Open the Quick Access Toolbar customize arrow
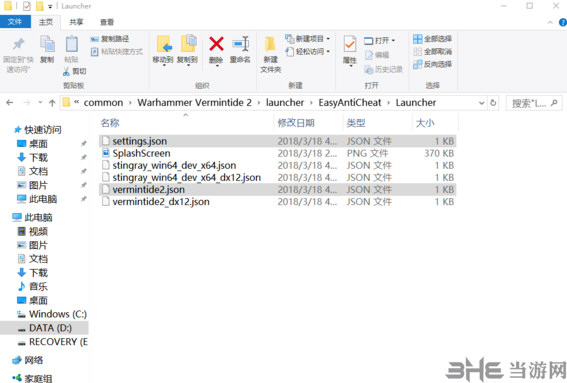 [x=50, y=6]
